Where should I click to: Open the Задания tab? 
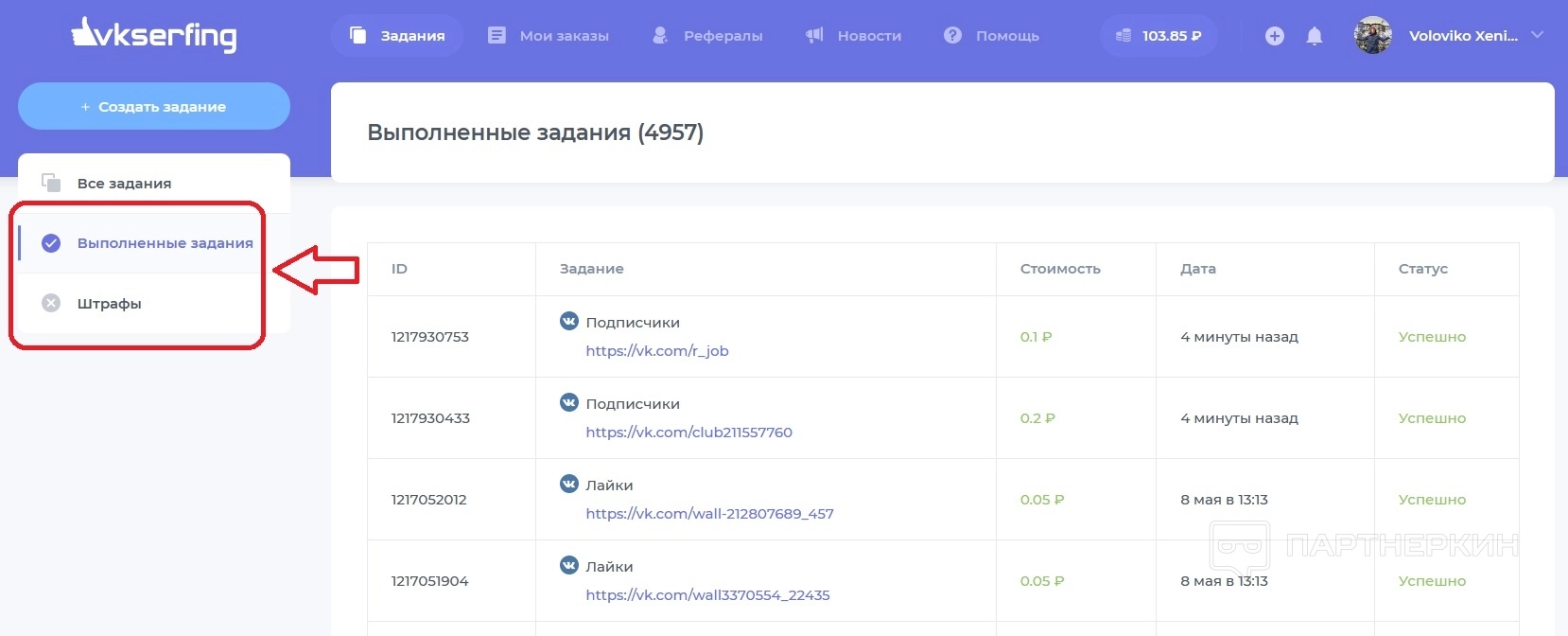(x=397, y=36)
